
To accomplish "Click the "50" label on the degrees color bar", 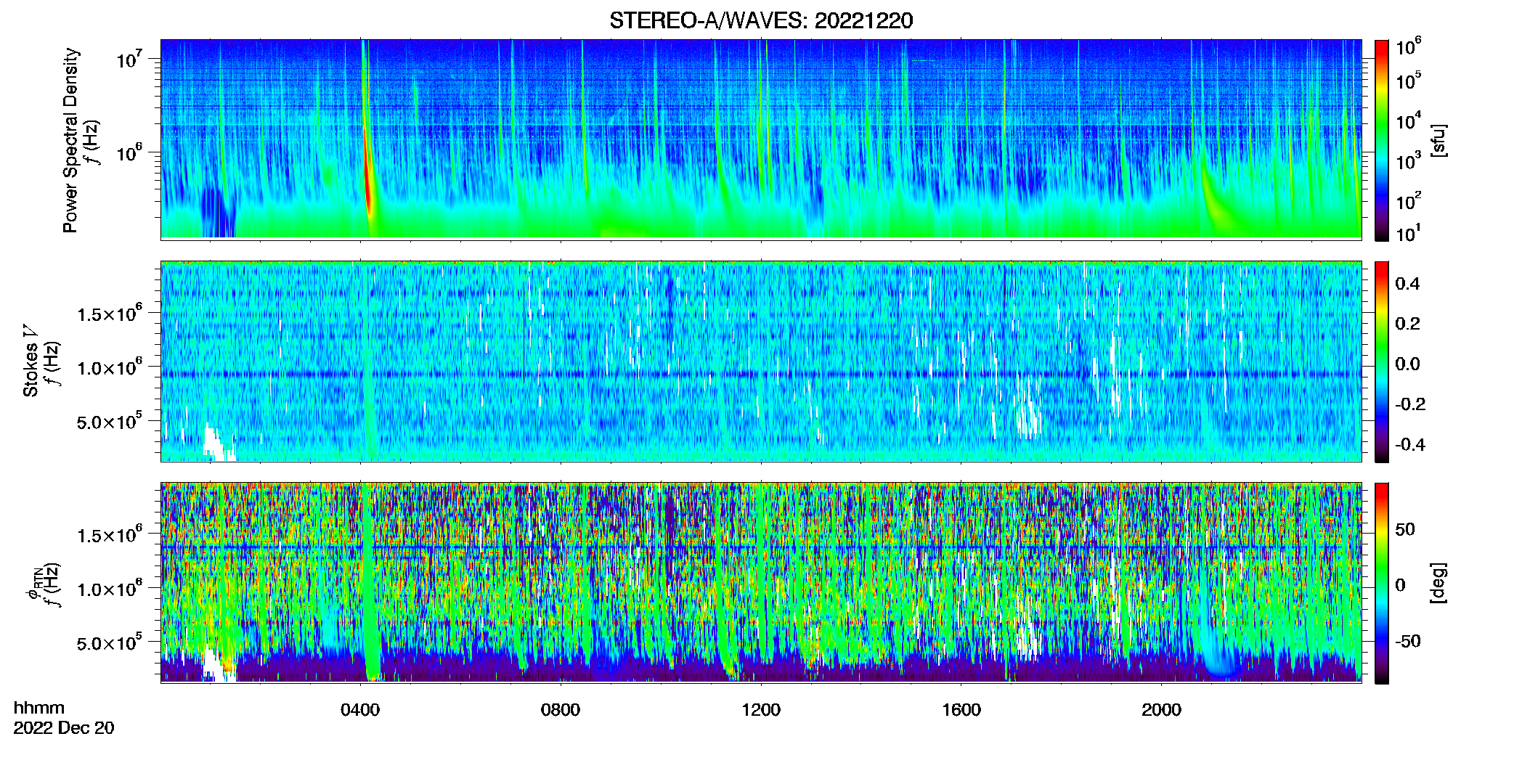I will click(x=1405, y=529).
